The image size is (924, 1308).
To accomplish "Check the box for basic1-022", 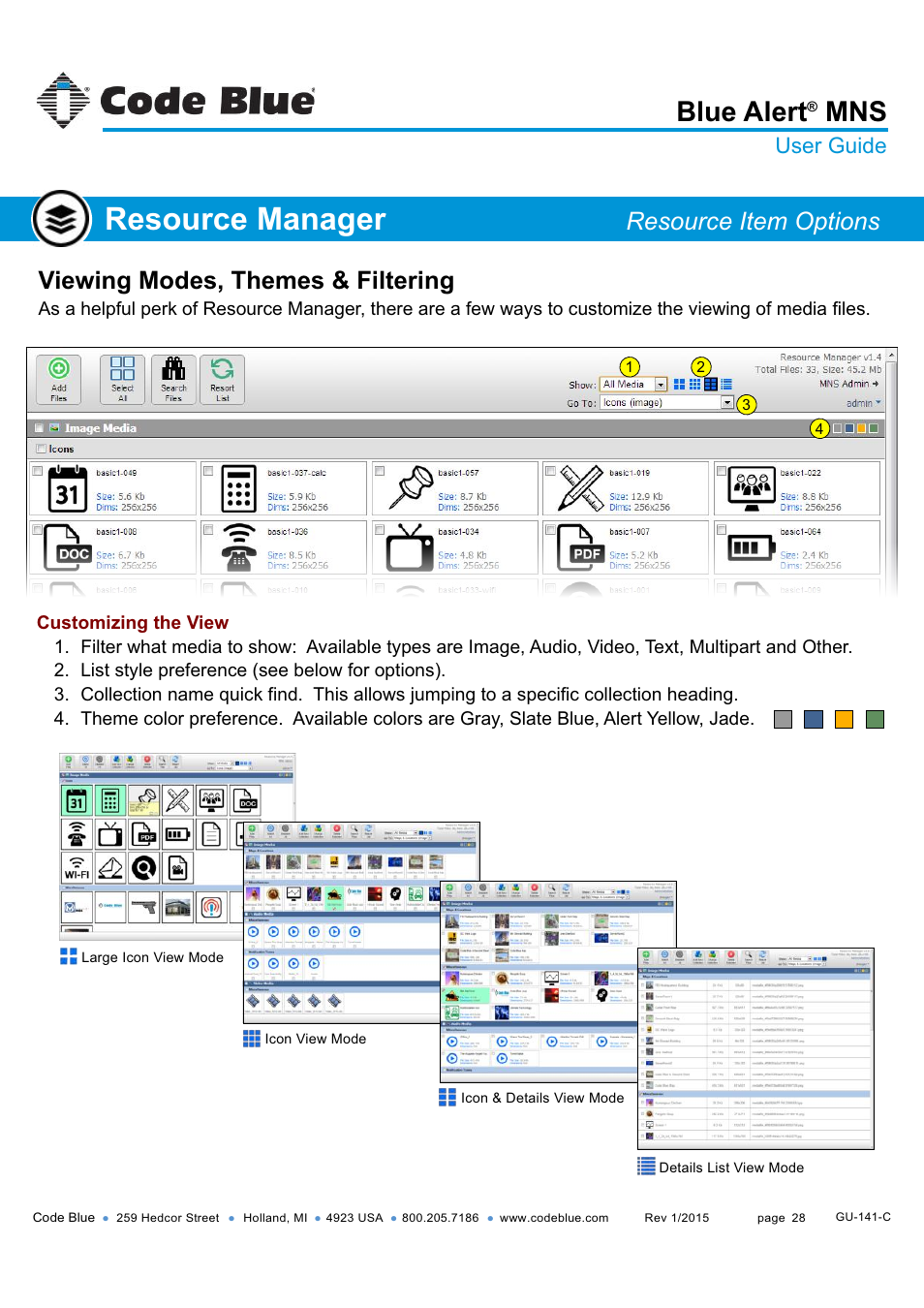I will coord(721,471).
